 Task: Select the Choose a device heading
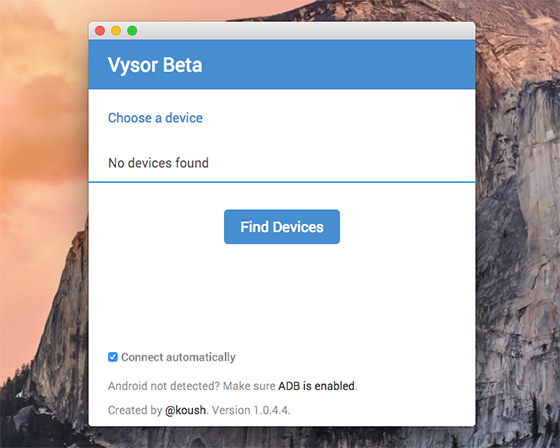point(155,118)
